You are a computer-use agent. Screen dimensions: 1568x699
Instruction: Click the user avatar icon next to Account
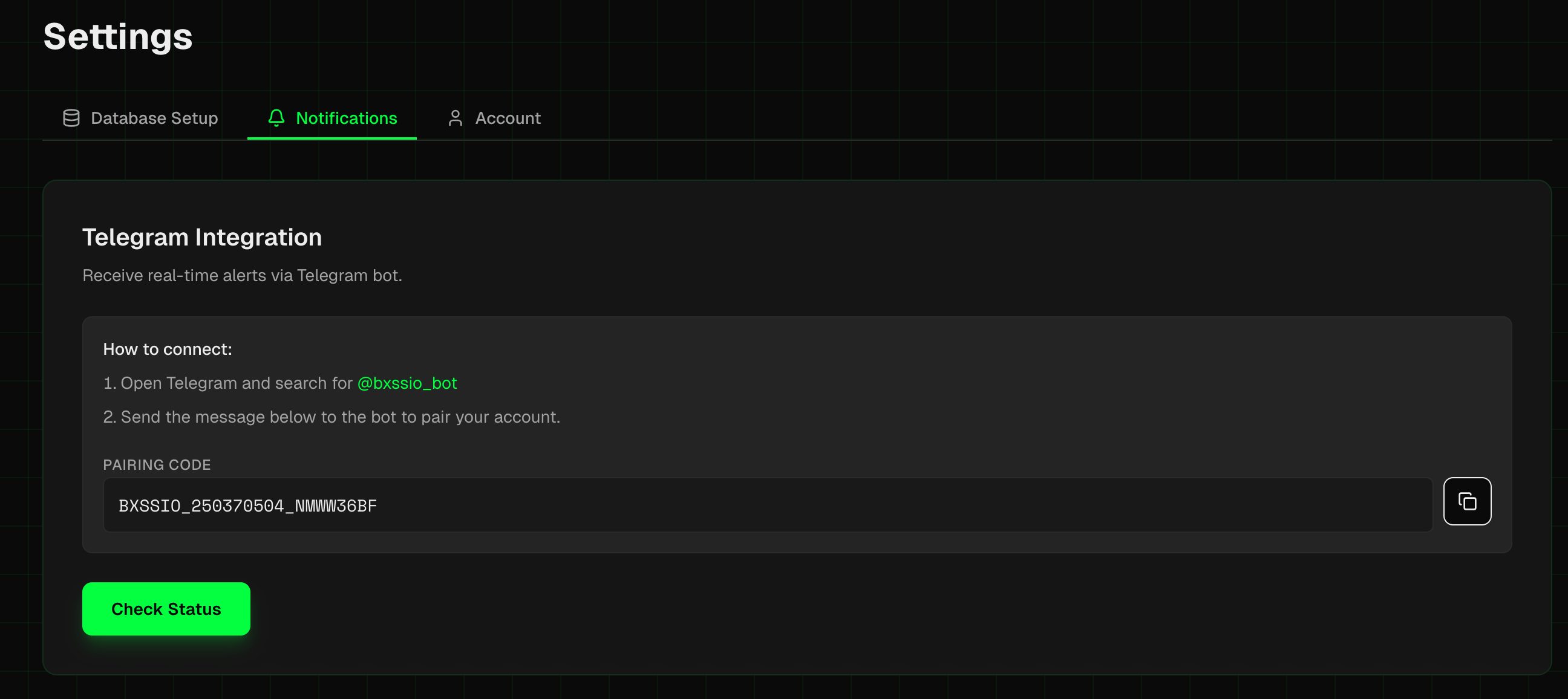pos(456,118)
